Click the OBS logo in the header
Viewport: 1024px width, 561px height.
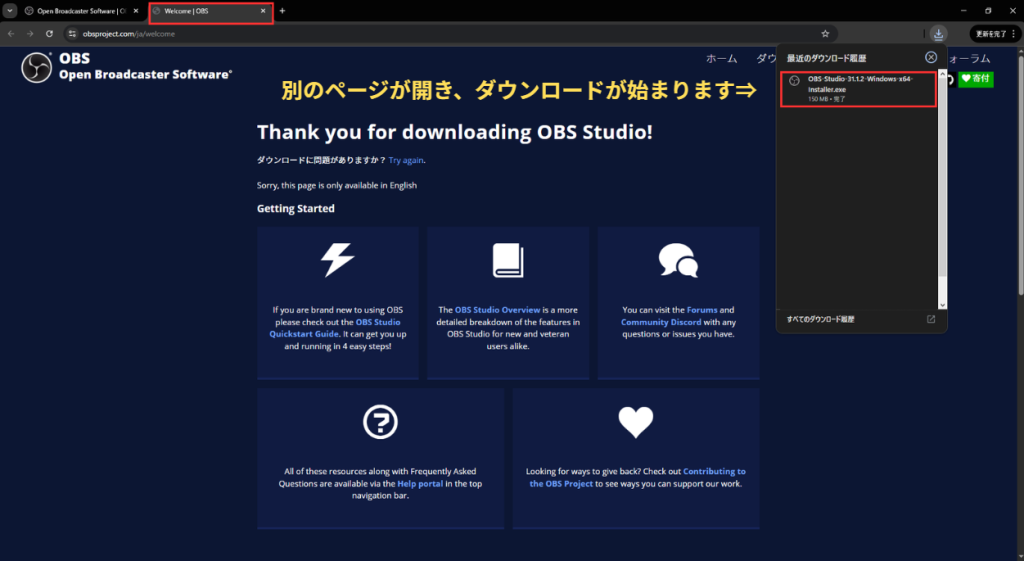[38, 67]
